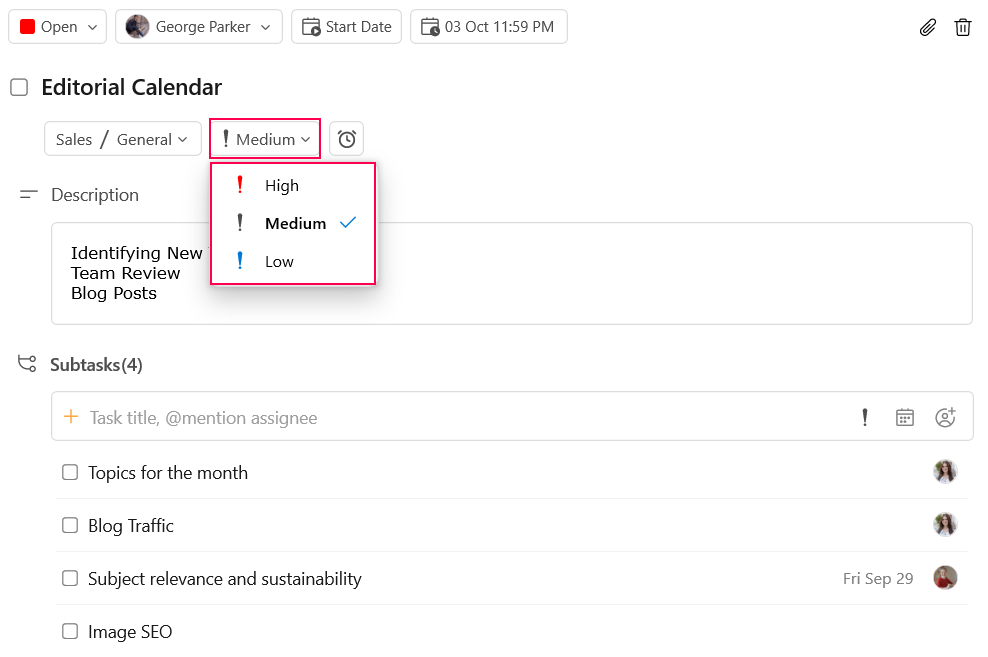Open the 03 Oct 11:59 PM due date
The image size is (988, 657).
pyautogui.click(x=489, y=26)
